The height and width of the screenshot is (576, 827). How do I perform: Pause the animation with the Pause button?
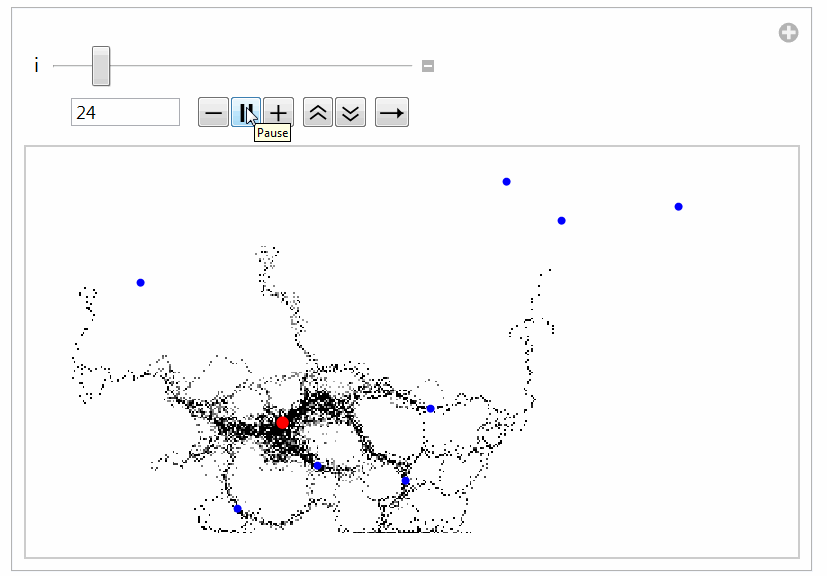click(x=245, y=113)
